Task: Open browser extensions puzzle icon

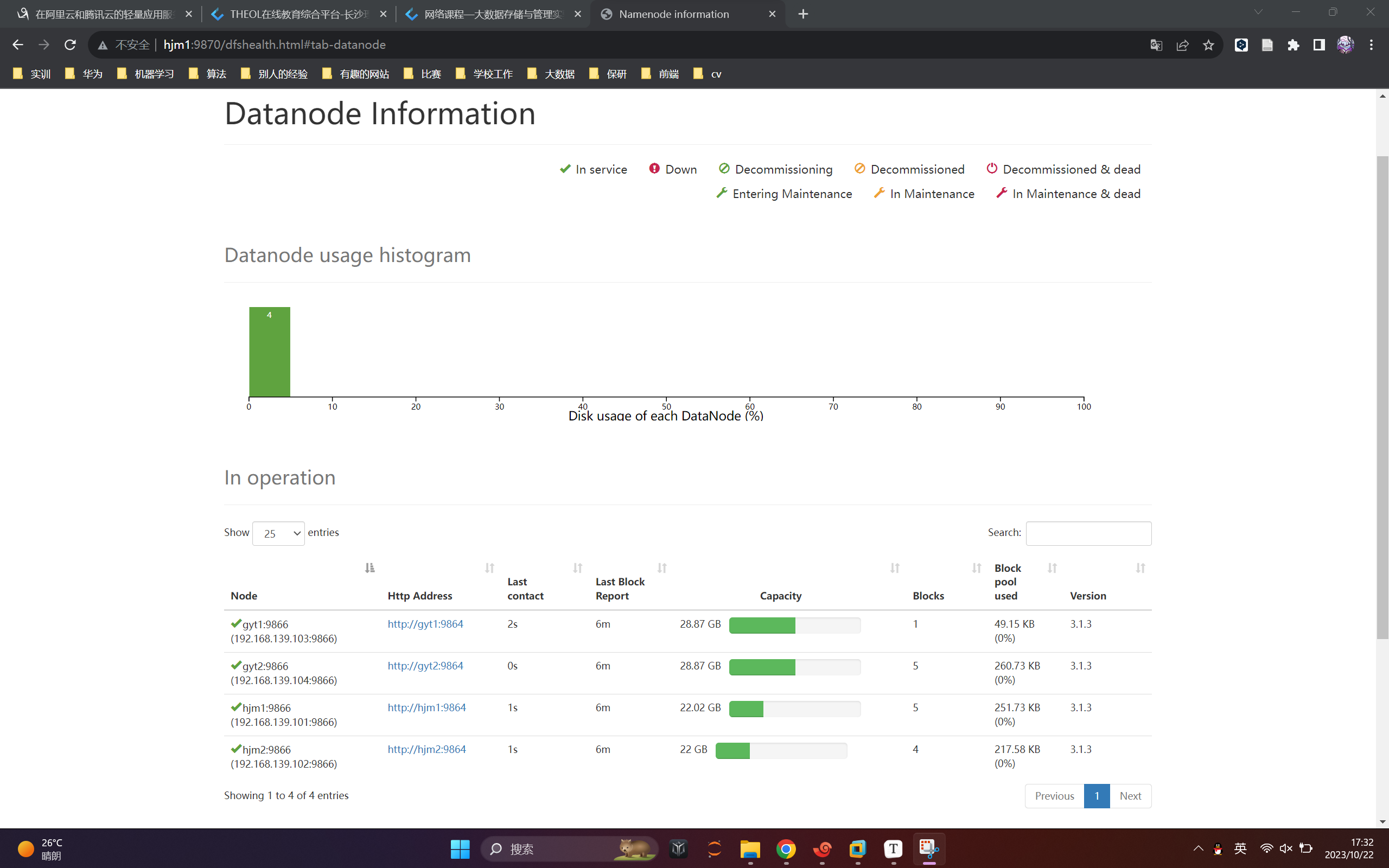Action: click(1292, 45)
